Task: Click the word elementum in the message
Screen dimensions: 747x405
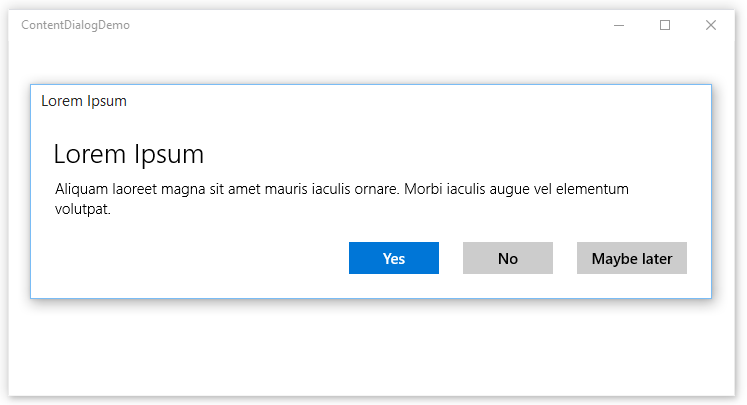Action: [592, 189]
